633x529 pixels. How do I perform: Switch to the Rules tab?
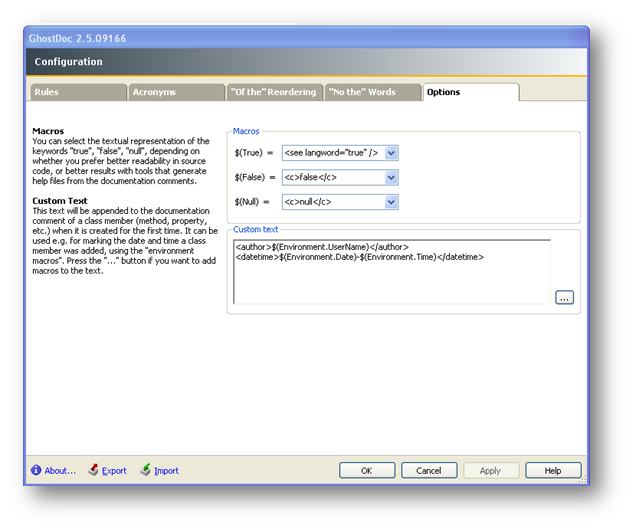click(x=78, y=92)
